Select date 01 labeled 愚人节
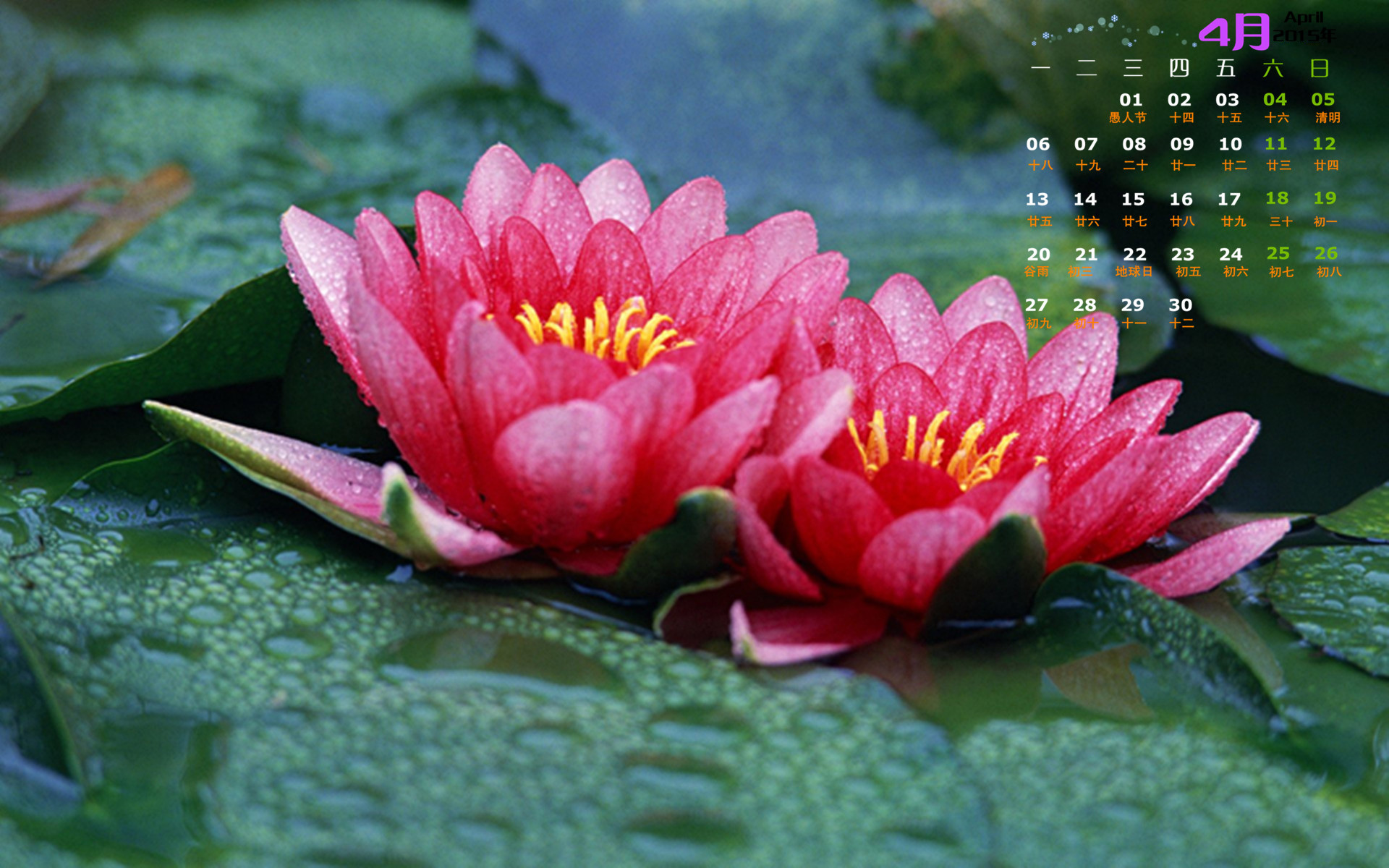The width and height of the screenshot is (1389, 868). tap(1130, 101)
